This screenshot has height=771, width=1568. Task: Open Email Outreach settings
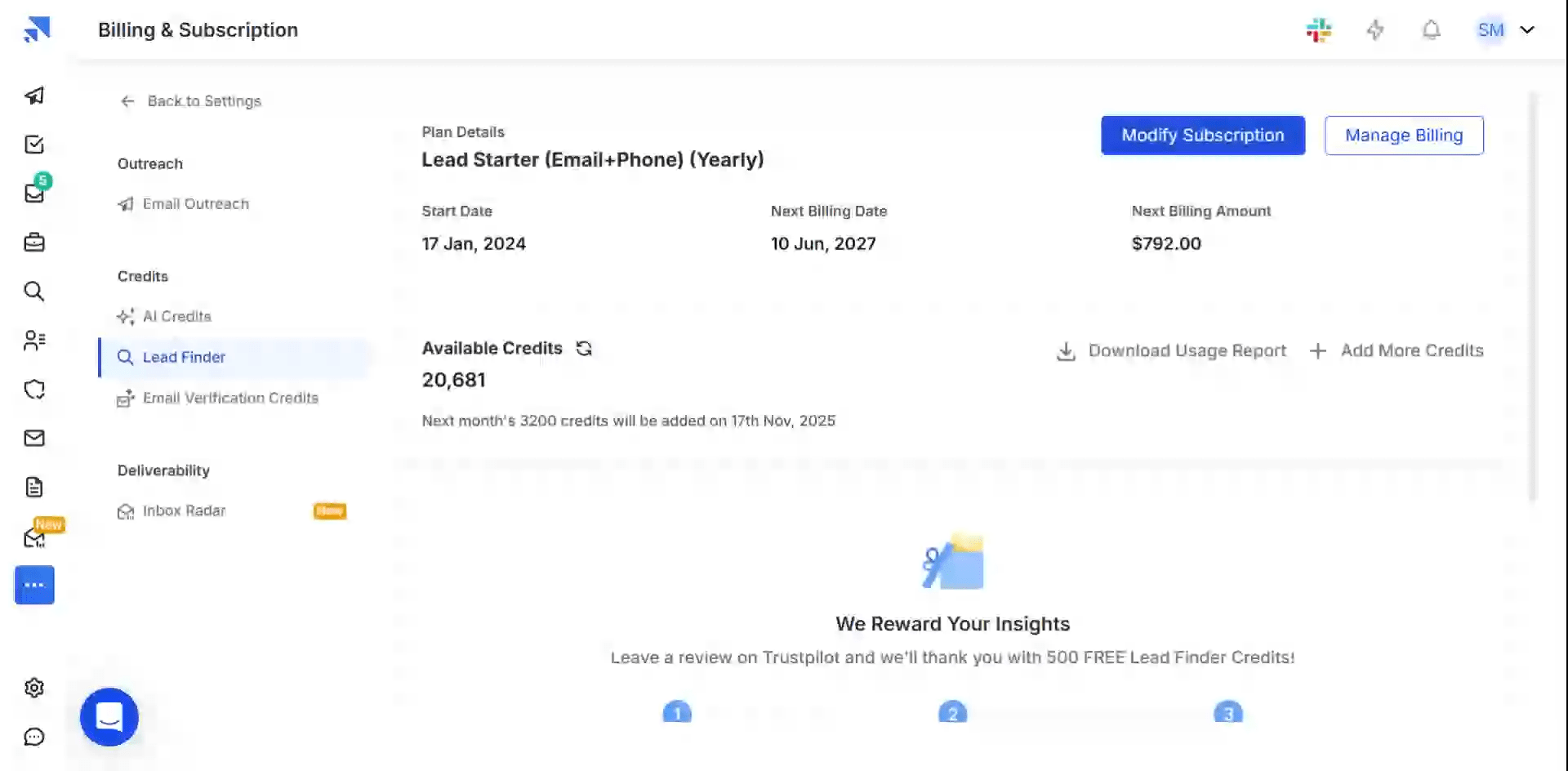184,204
